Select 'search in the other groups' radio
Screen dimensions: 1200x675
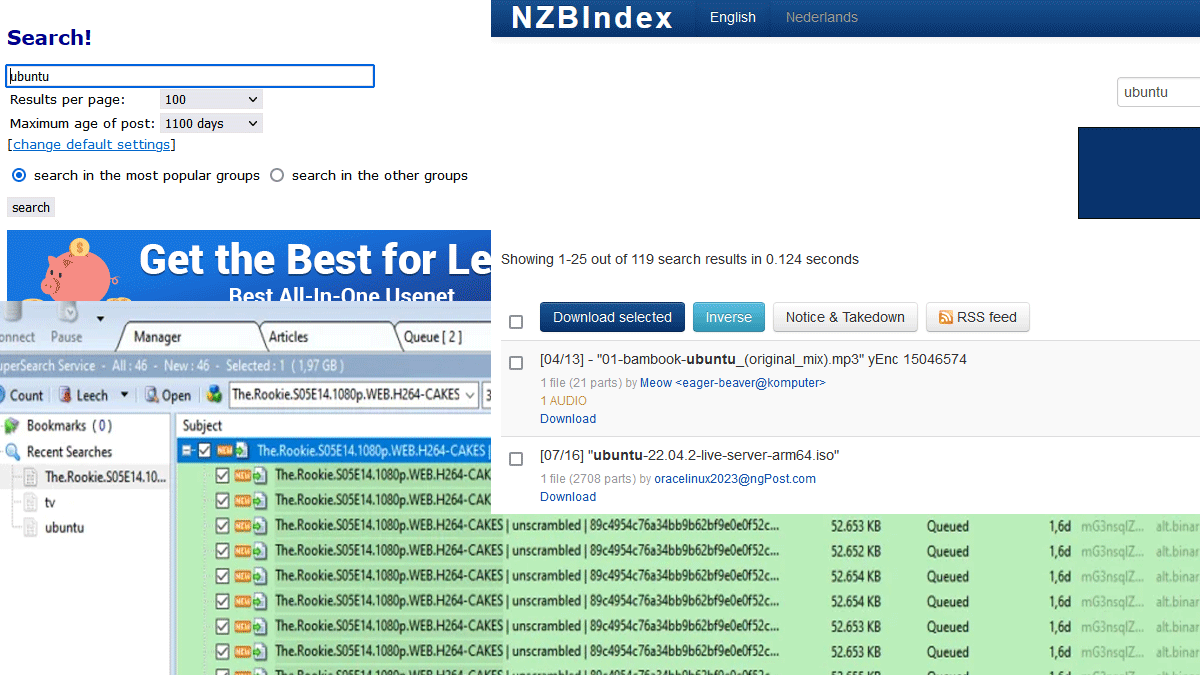tap(277, 176)
